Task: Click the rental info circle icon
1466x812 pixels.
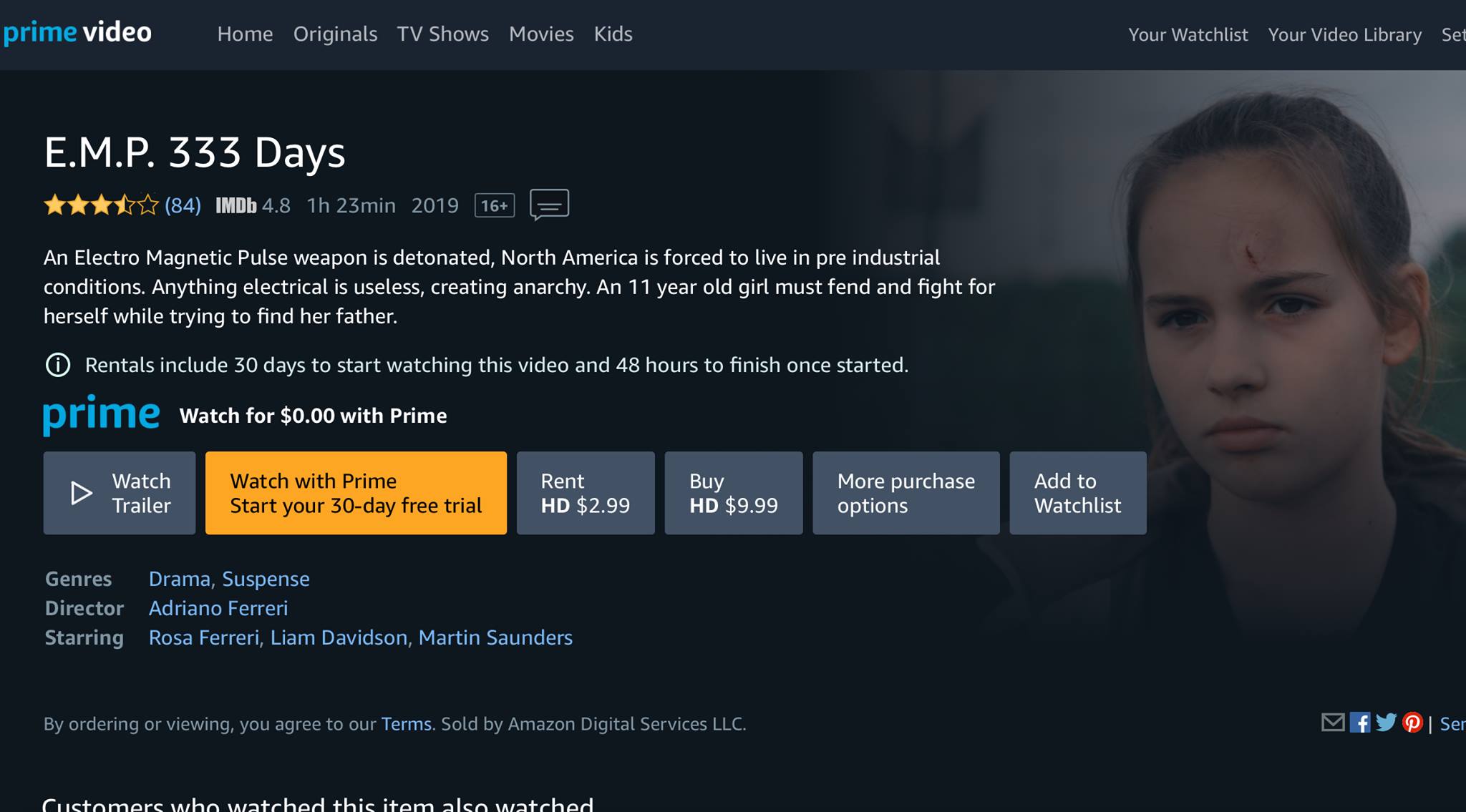Action: 58,365
